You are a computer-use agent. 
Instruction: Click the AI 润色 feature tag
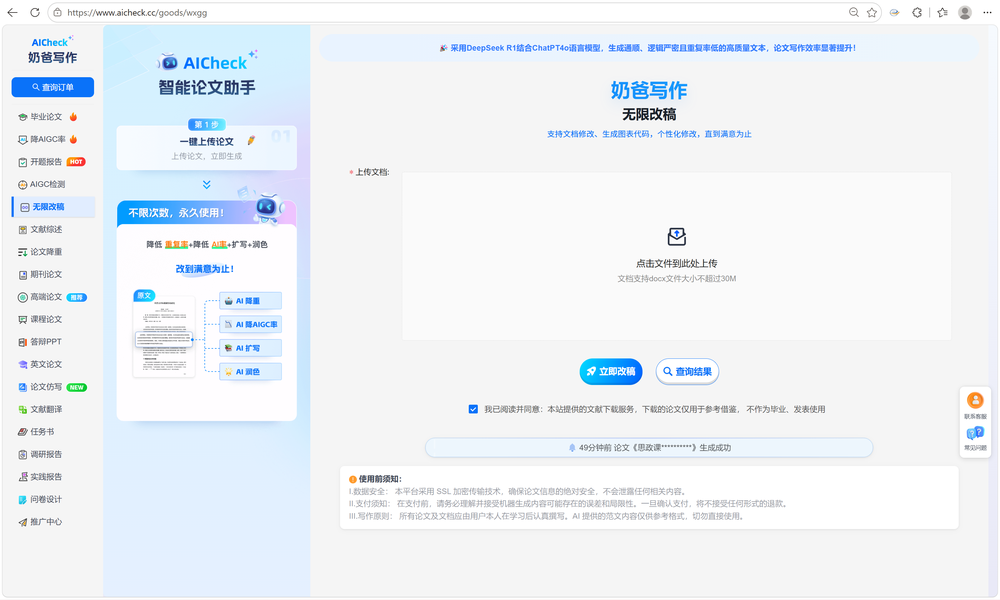point(251,372)
